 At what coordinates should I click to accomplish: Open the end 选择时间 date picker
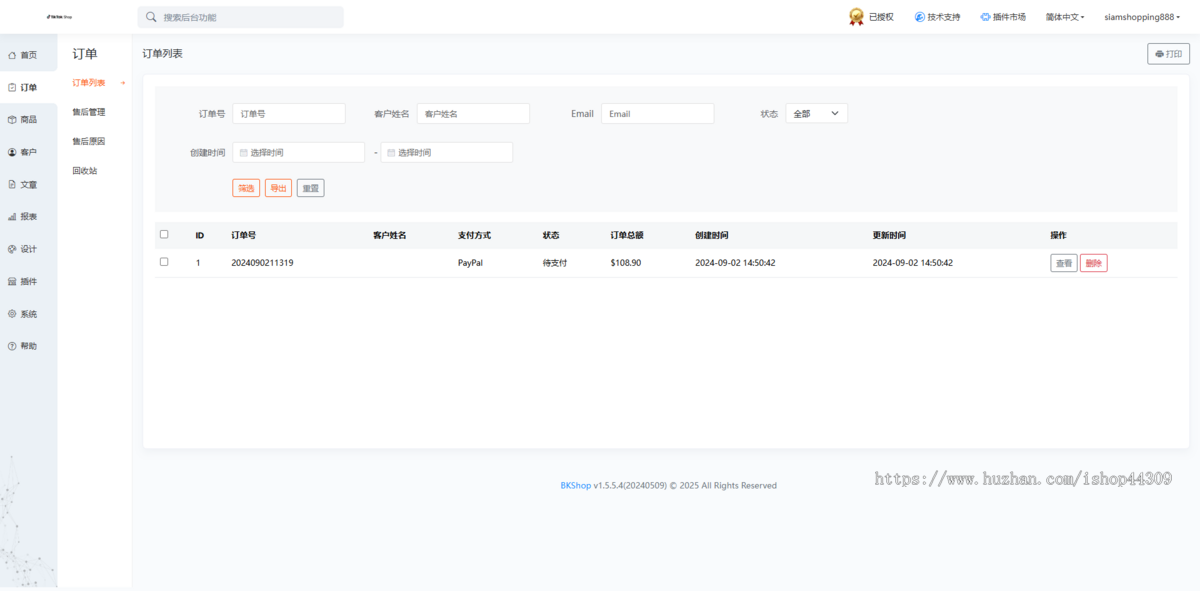point(446,152)
